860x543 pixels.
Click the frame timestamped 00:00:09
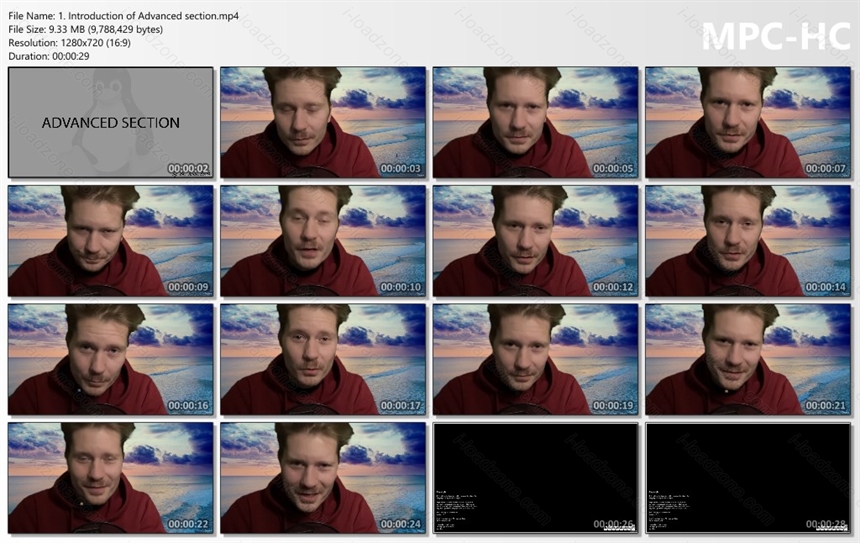point(111,241)
